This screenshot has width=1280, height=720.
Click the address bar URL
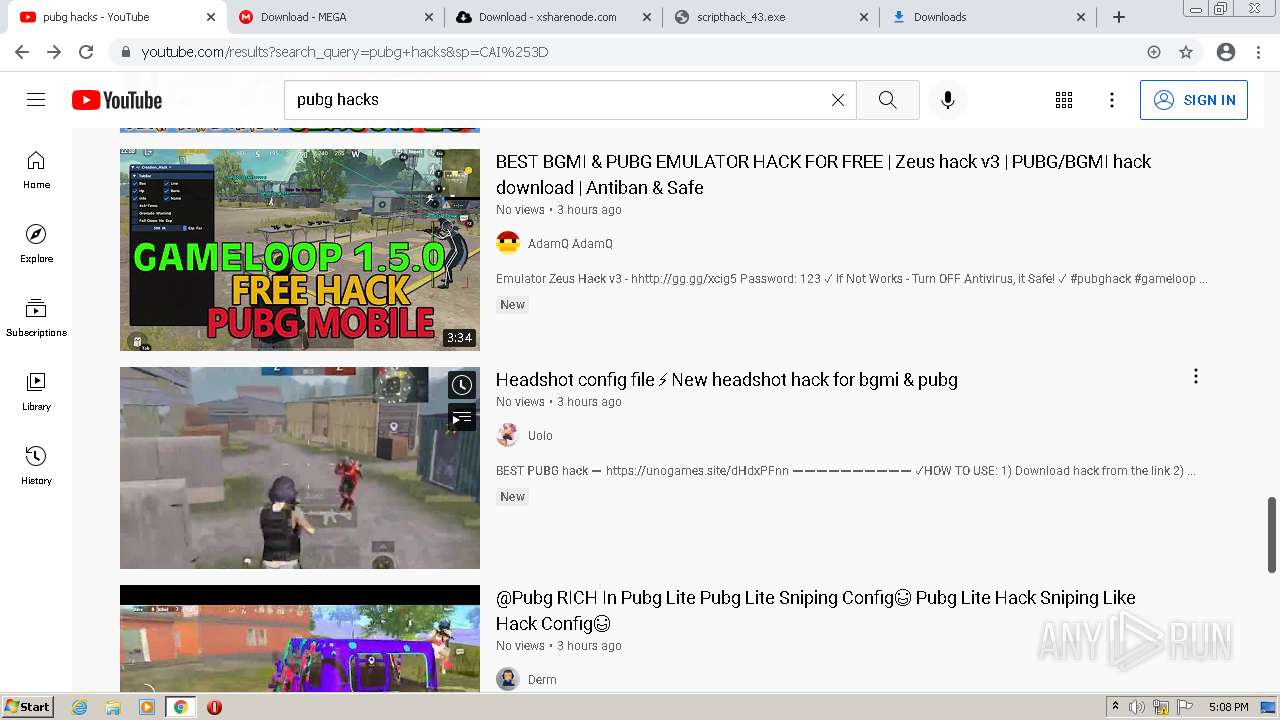345,52
